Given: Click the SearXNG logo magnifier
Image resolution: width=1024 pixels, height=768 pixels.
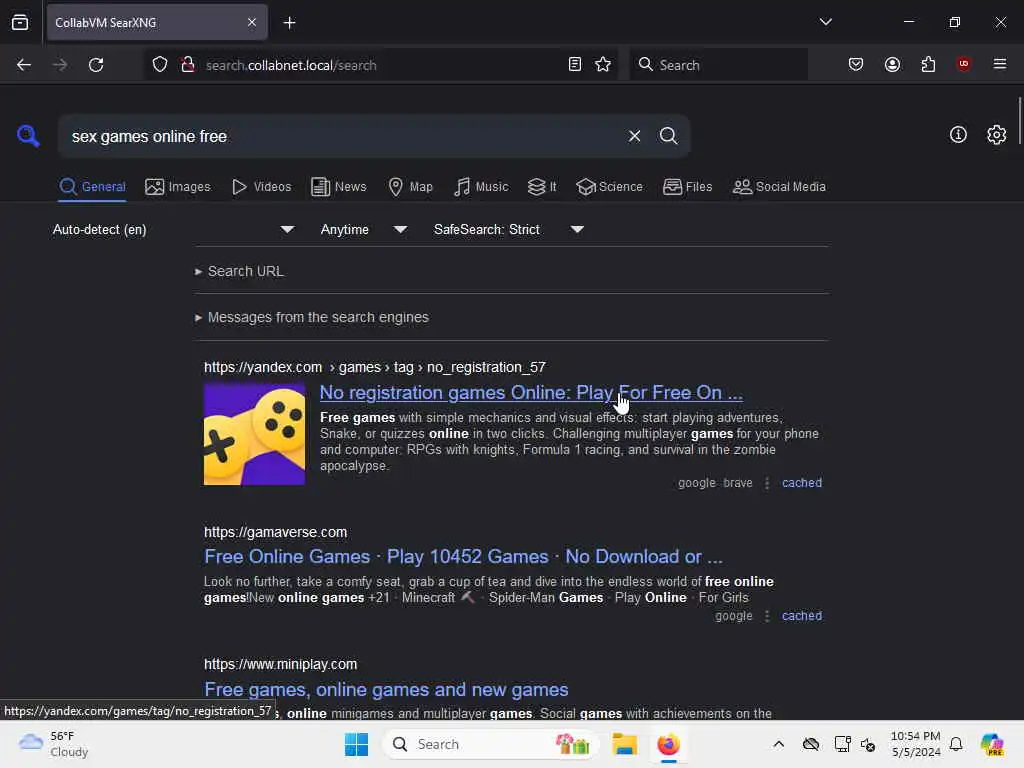Looking at the screenshot, I should coord(28,136).
